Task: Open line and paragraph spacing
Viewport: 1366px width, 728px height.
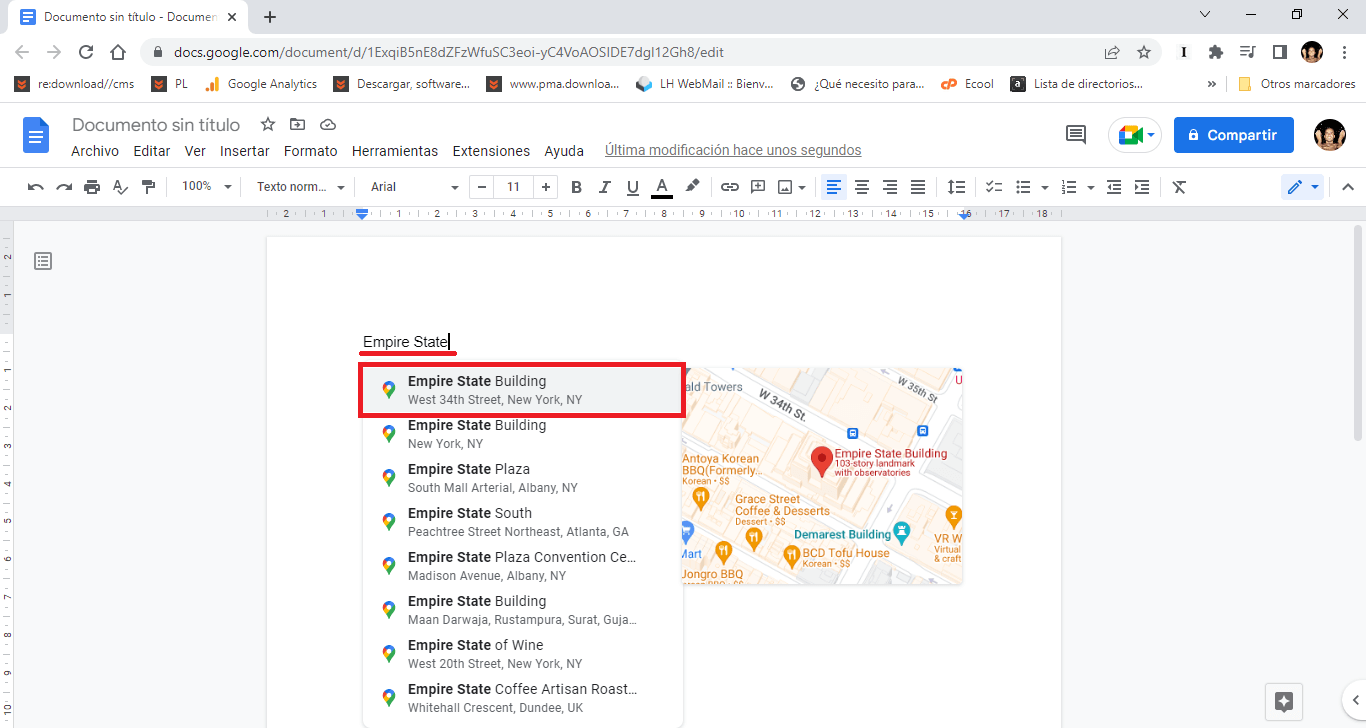Action: pos(957,187)
